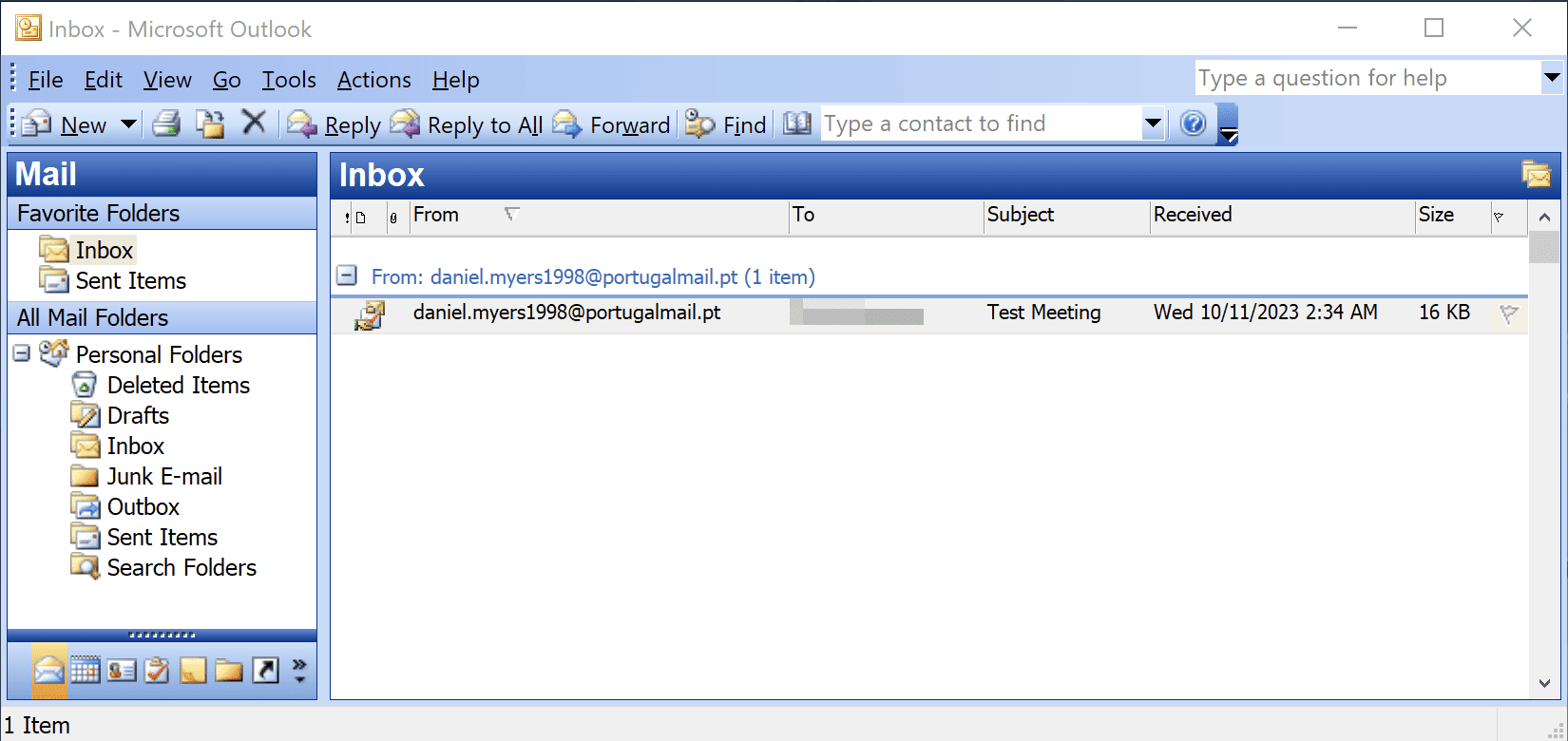Open the New item dropdown arrow
This screenshot has width=1568, height=741.
(128, 124)
